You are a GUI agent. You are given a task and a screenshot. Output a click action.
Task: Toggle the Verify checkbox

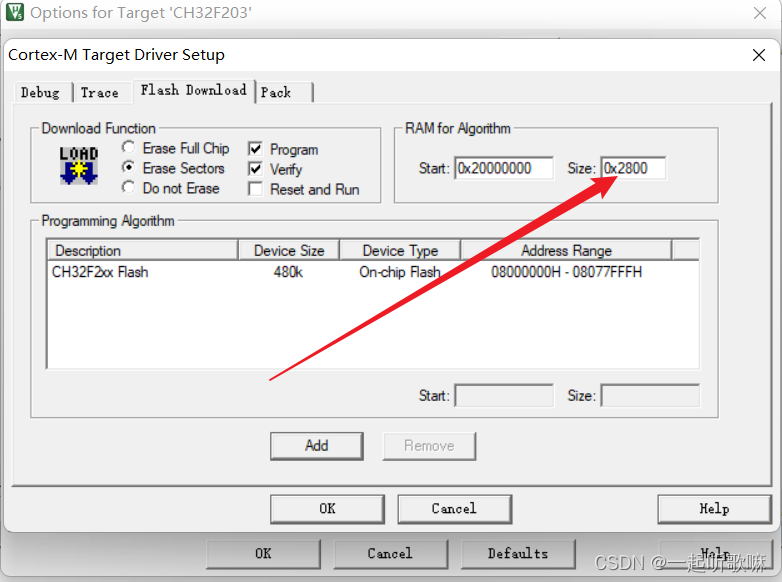pos(255,169)
